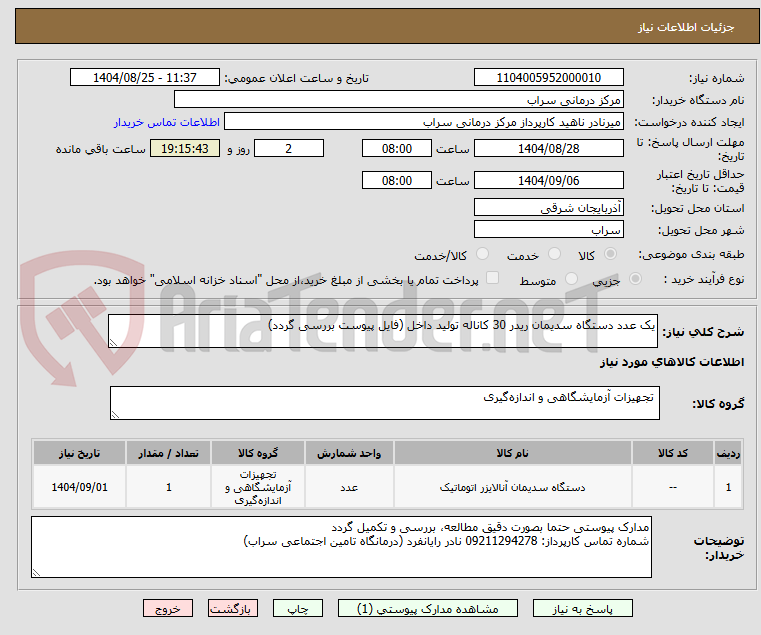Viewport: 761px width, 635px height.
Task: Click announcement date field 1404/08/25 - 11:37
Action: coord(145,77)
